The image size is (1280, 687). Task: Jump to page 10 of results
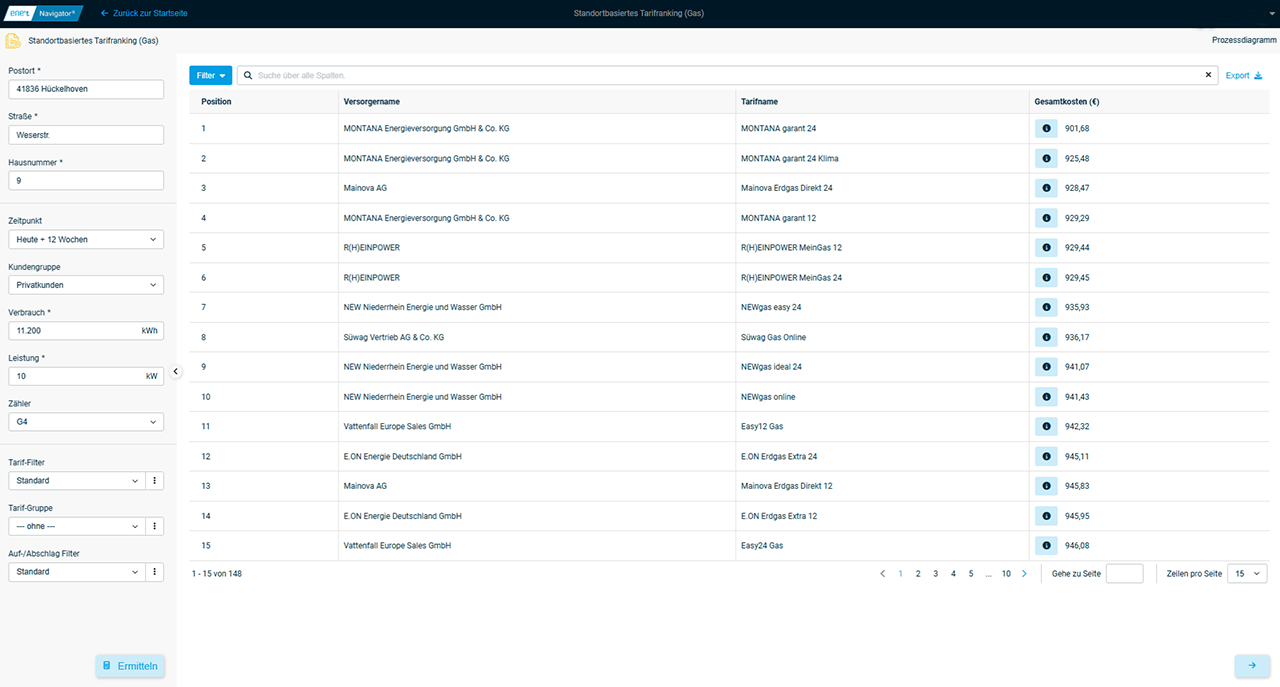click(x=1006, y=574)
